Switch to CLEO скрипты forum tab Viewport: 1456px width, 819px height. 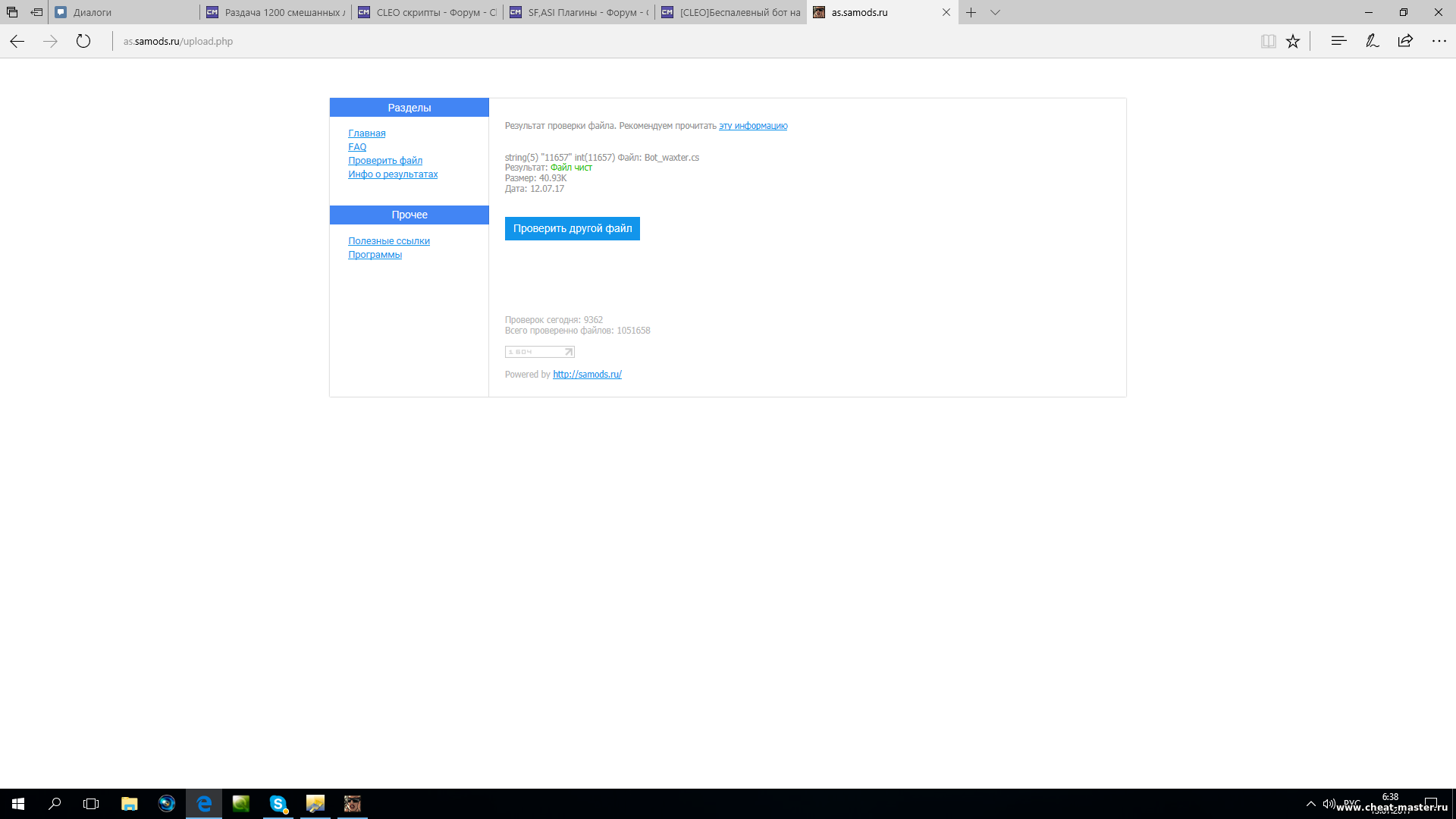[427, 12]
